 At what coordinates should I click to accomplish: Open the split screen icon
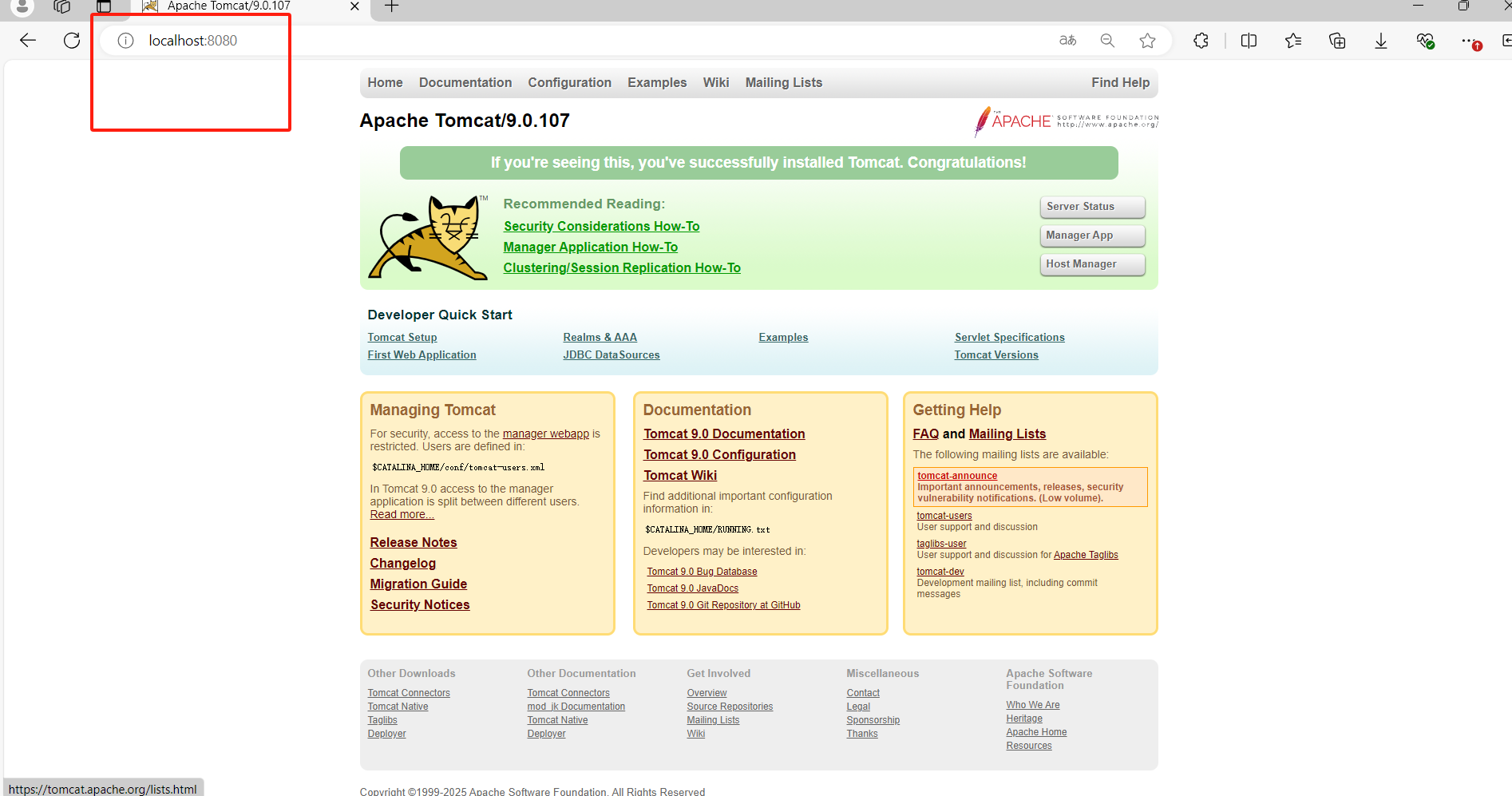(x=1249, y=41)
